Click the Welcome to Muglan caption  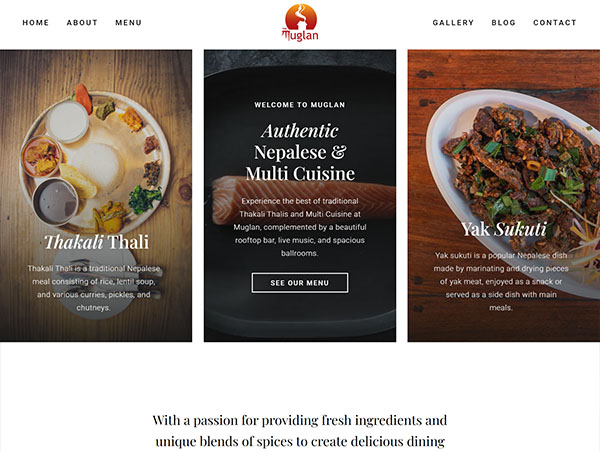(x=300, y=105)
